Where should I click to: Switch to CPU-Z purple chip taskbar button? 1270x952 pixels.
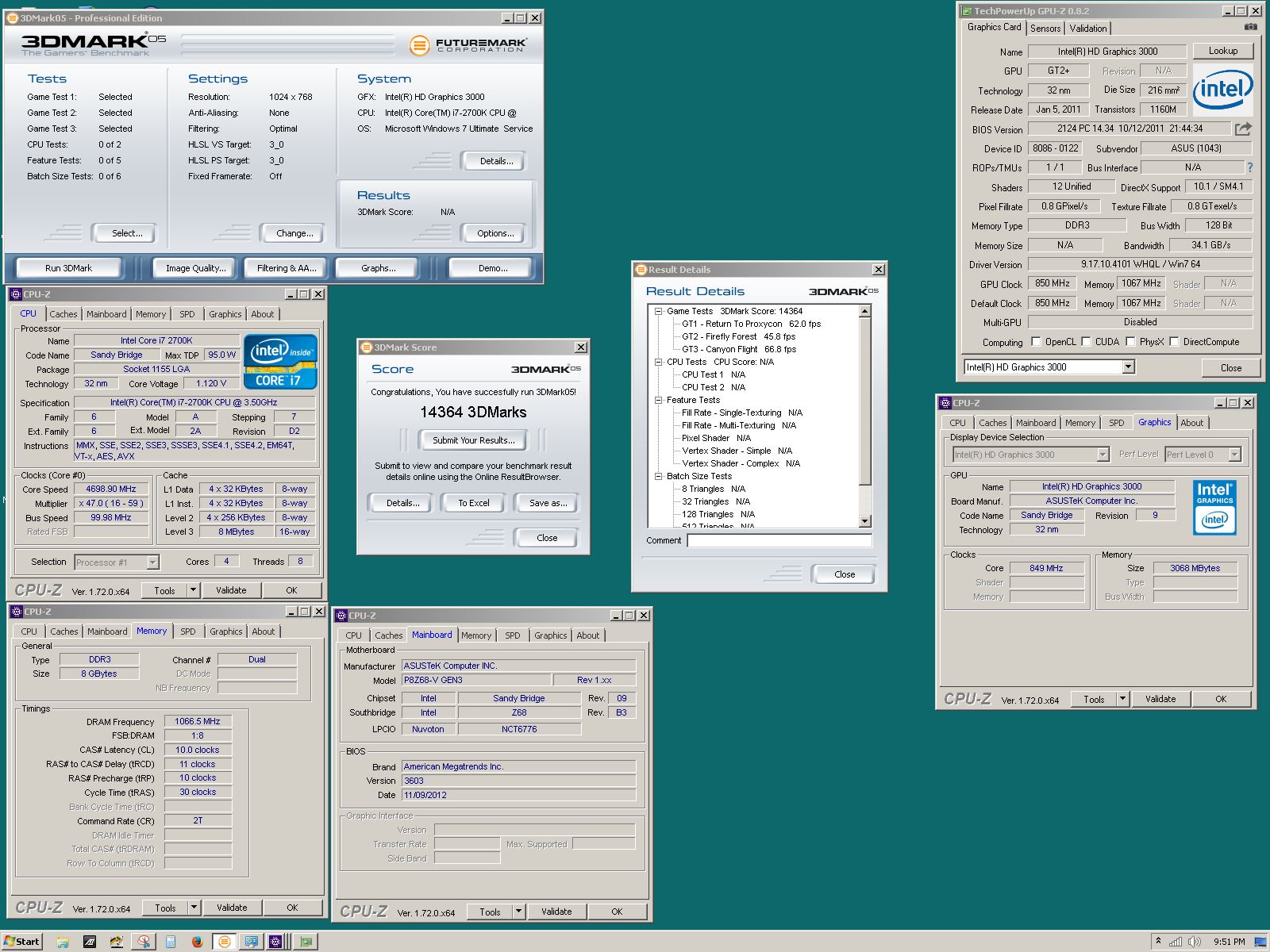coord(276,942)
